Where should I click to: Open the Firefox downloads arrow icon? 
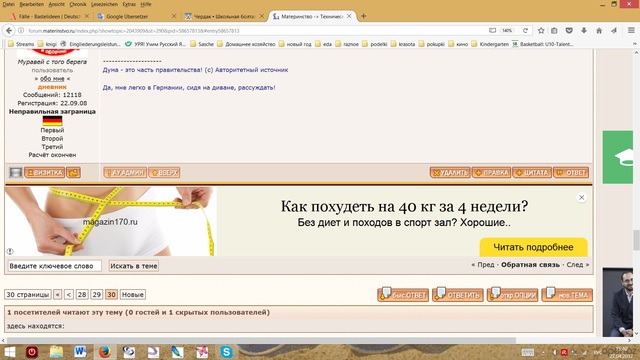pos(584,31)
